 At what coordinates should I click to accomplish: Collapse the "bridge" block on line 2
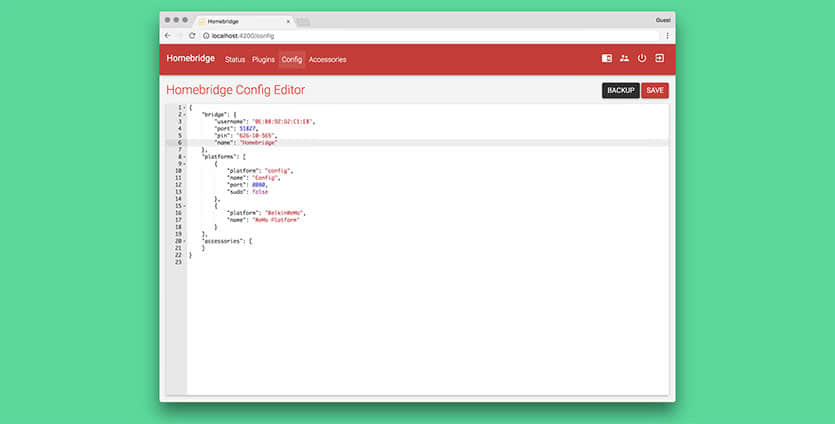tap(184, 114)
